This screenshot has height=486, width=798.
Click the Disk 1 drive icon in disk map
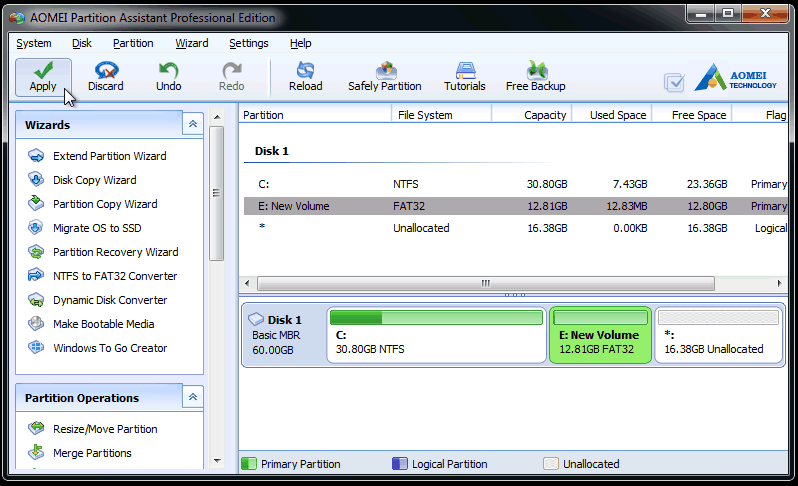coord(255,319)
